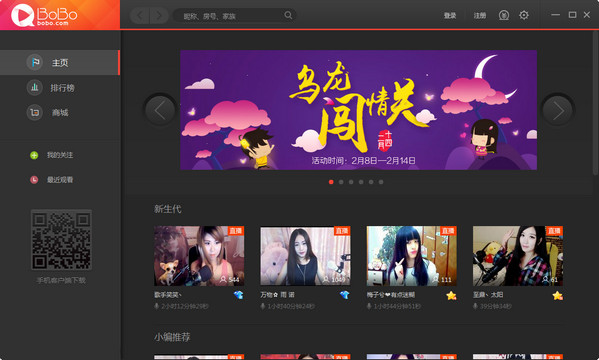Click the red clock icon beside 最近观看
The height and width of the screenshot is (360, 599).
34,180
